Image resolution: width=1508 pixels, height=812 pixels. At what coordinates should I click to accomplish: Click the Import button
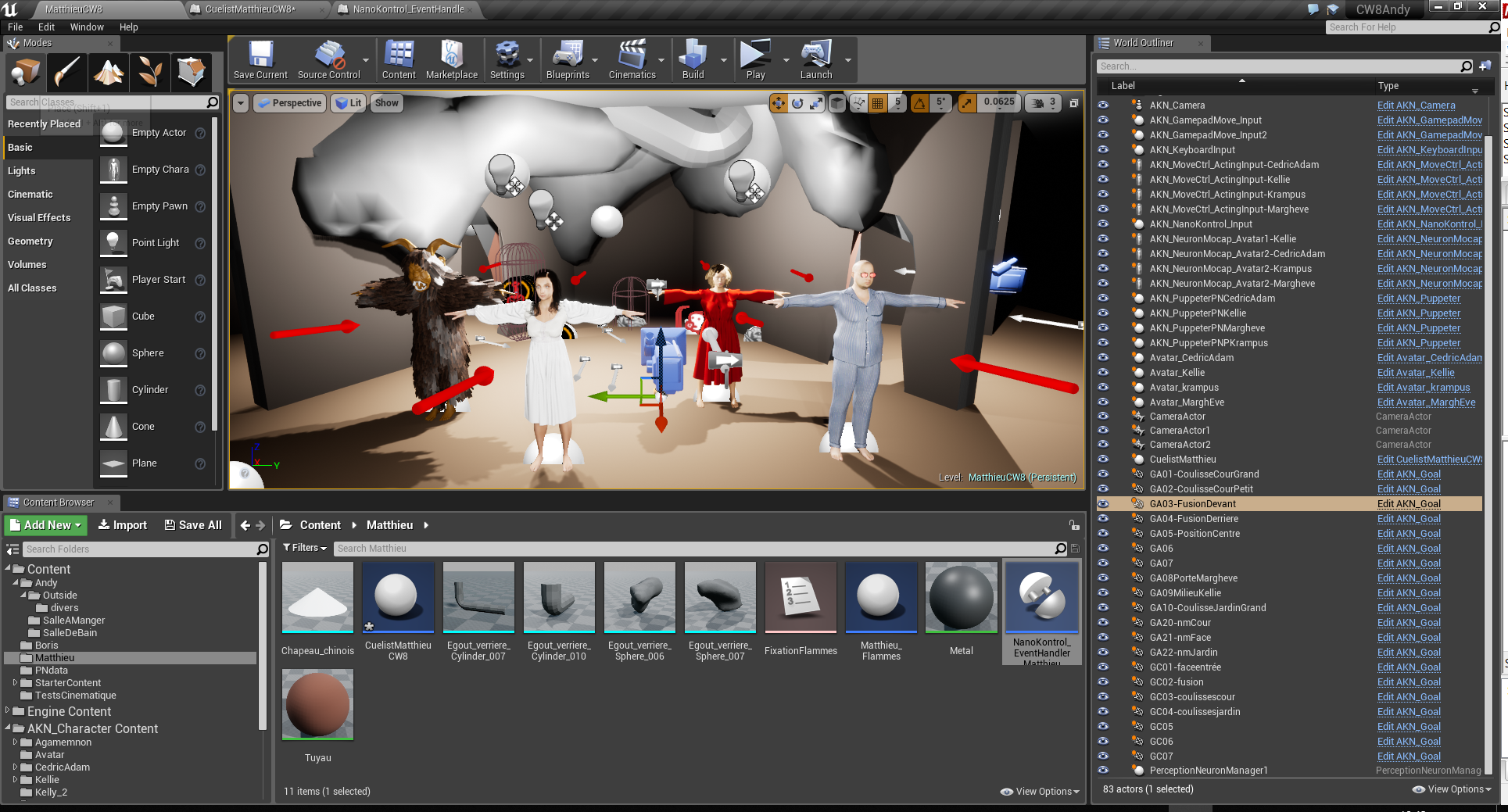[123, 525]
